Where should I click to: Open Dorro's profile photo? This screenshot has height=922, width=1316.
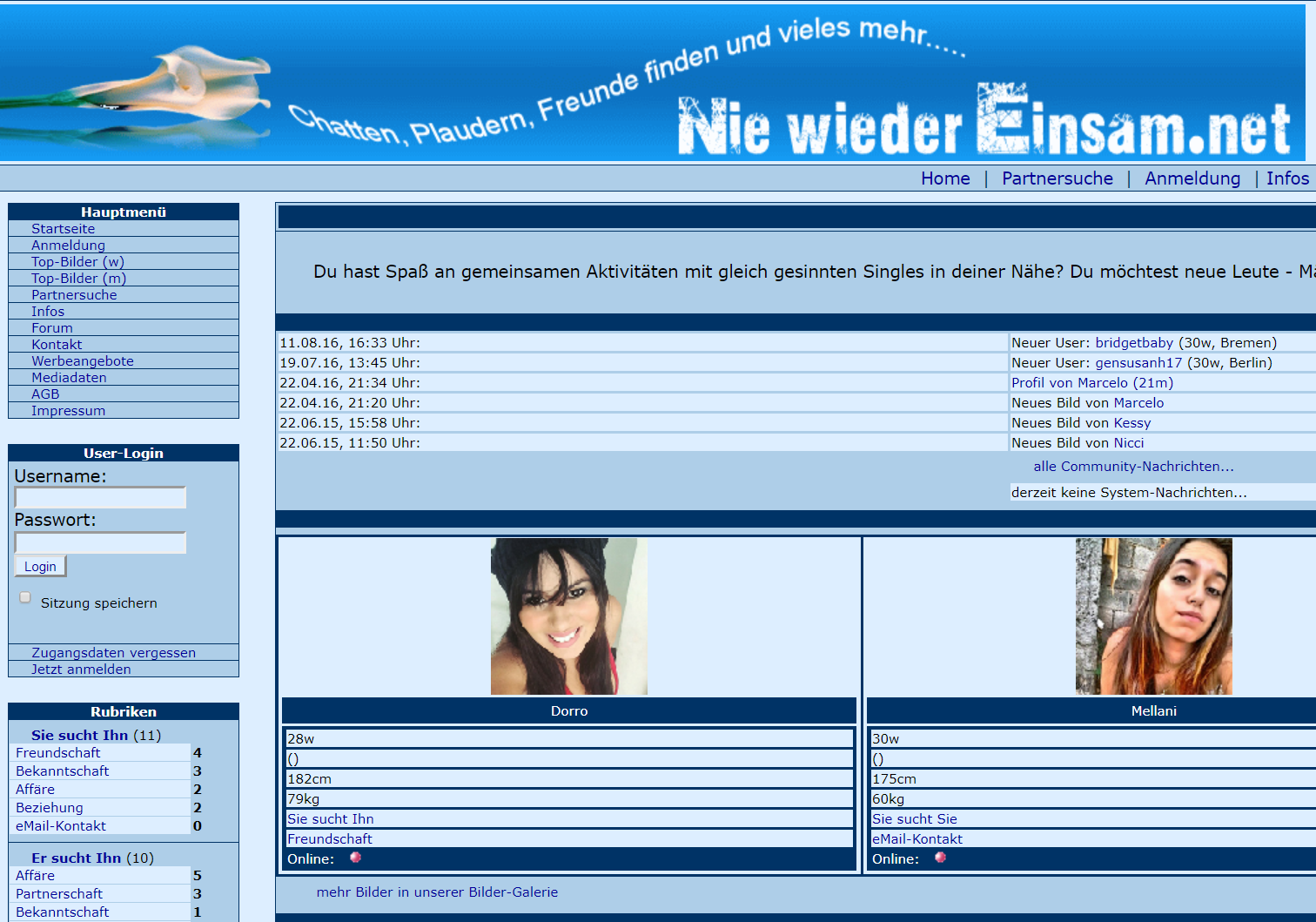[568, 616]
